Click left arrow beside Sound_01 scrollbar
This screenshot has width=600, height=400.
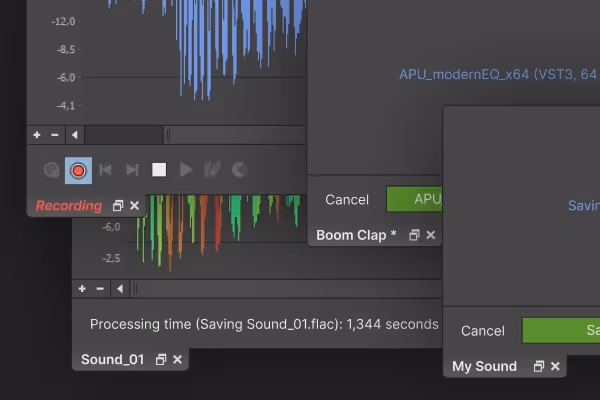tap(120, 289)
